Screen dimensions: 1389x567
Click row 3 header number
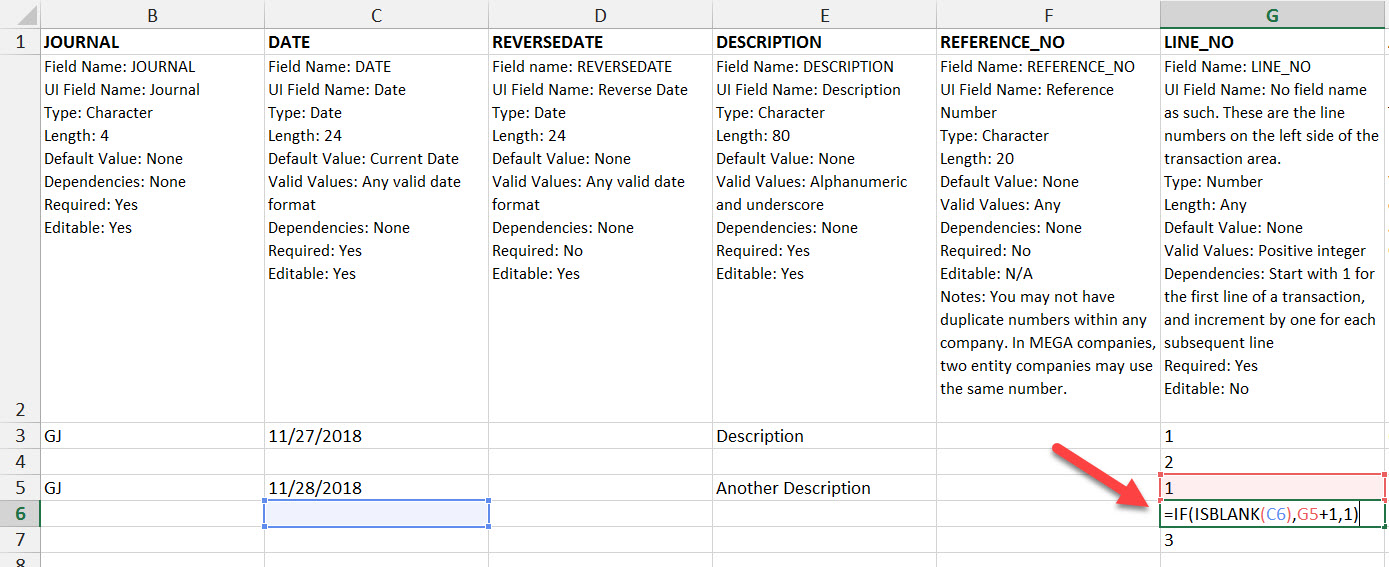click(x=20, y=436)
